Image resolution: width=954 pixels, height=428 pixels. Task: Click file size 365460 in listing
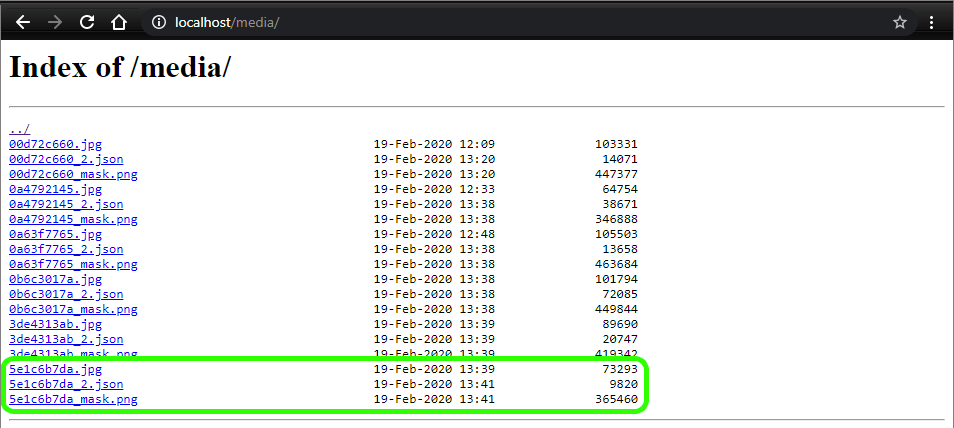click(616, 400)
